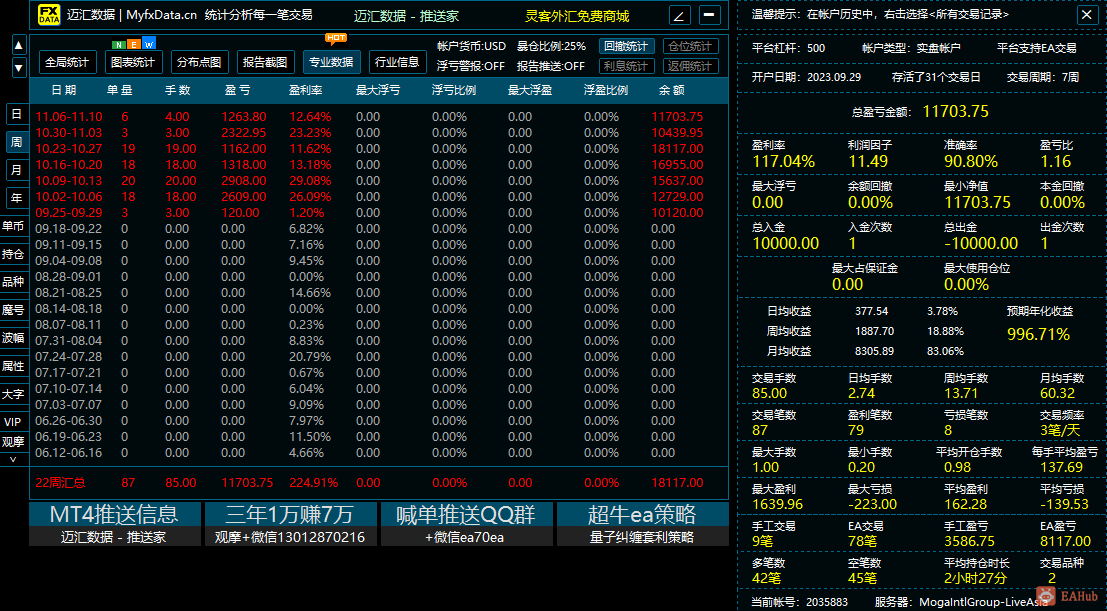Open 行业信息 view

[x=397, y=62]
